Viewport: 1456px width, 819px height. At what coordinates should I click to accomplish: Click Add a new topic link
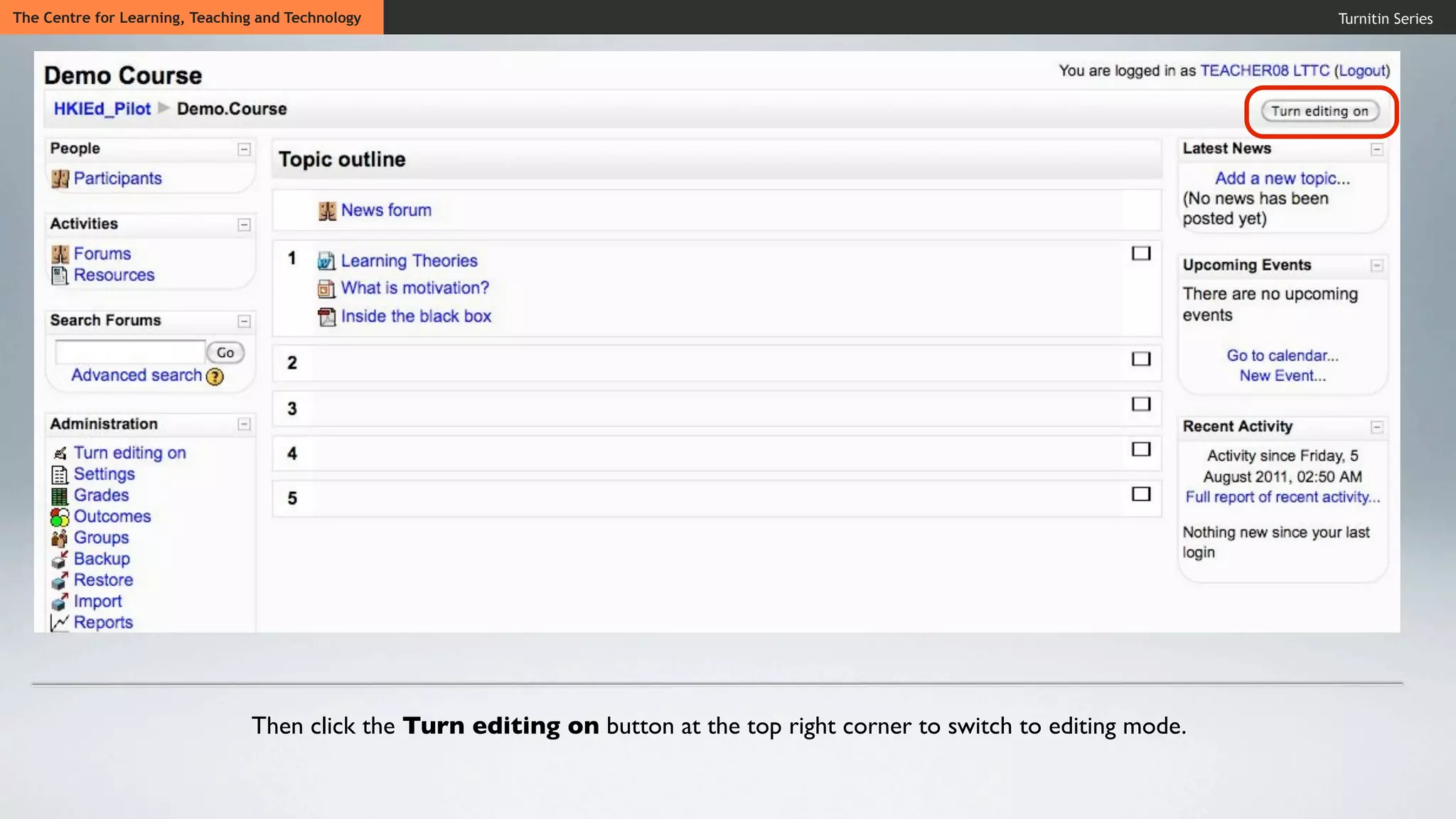pyautogui.click(x=1283, y=178)
